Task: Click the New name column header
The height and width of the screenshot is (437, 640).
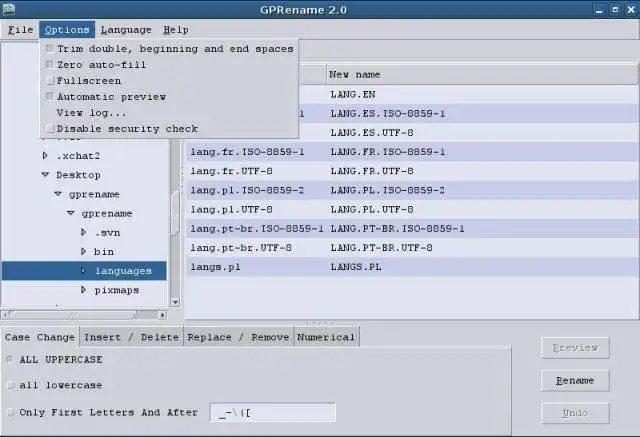Action: [x=482, y=74]
